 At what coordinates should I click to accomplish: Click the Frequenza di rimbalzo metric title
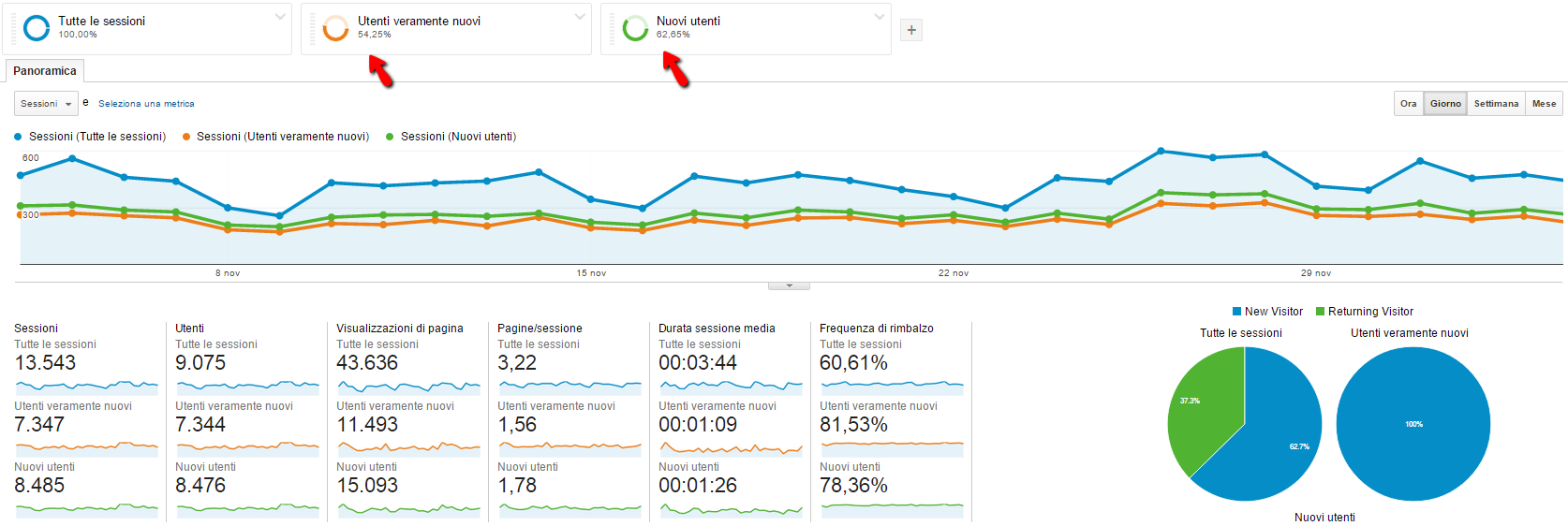coord(876,329)
